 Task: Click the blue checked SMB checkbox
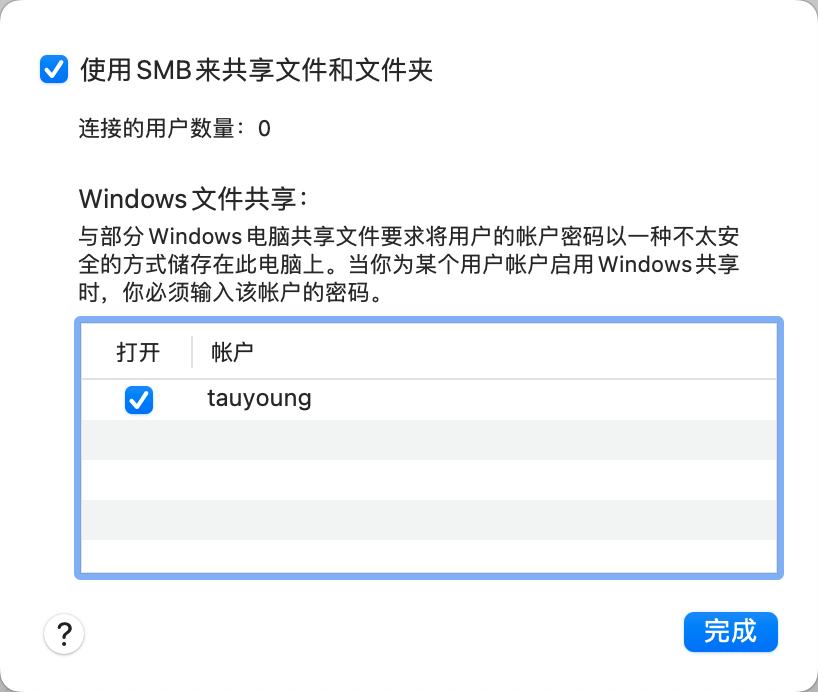(x=53, y=68)
